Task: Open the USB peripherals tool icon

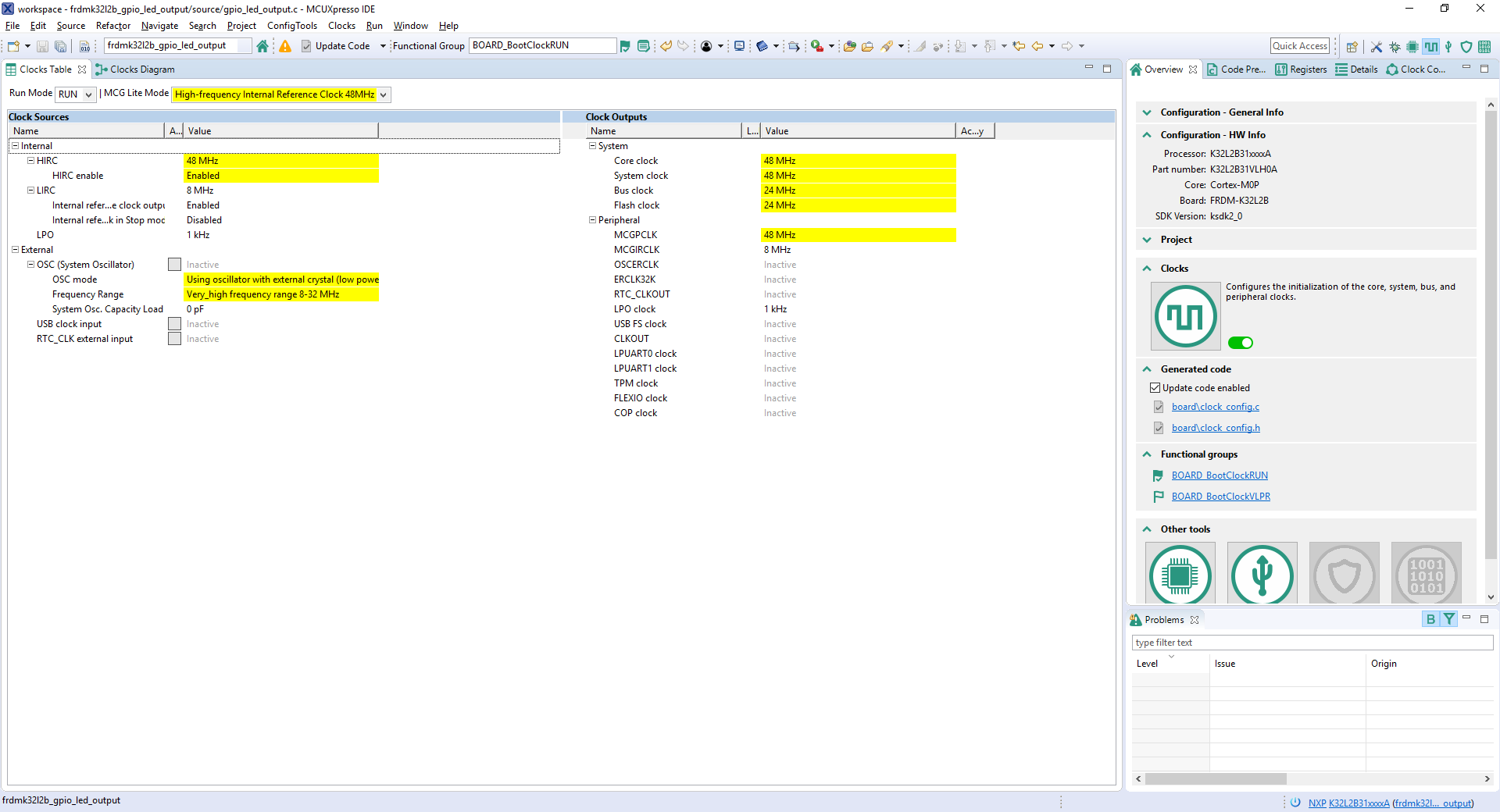Action: [1262, 575]
